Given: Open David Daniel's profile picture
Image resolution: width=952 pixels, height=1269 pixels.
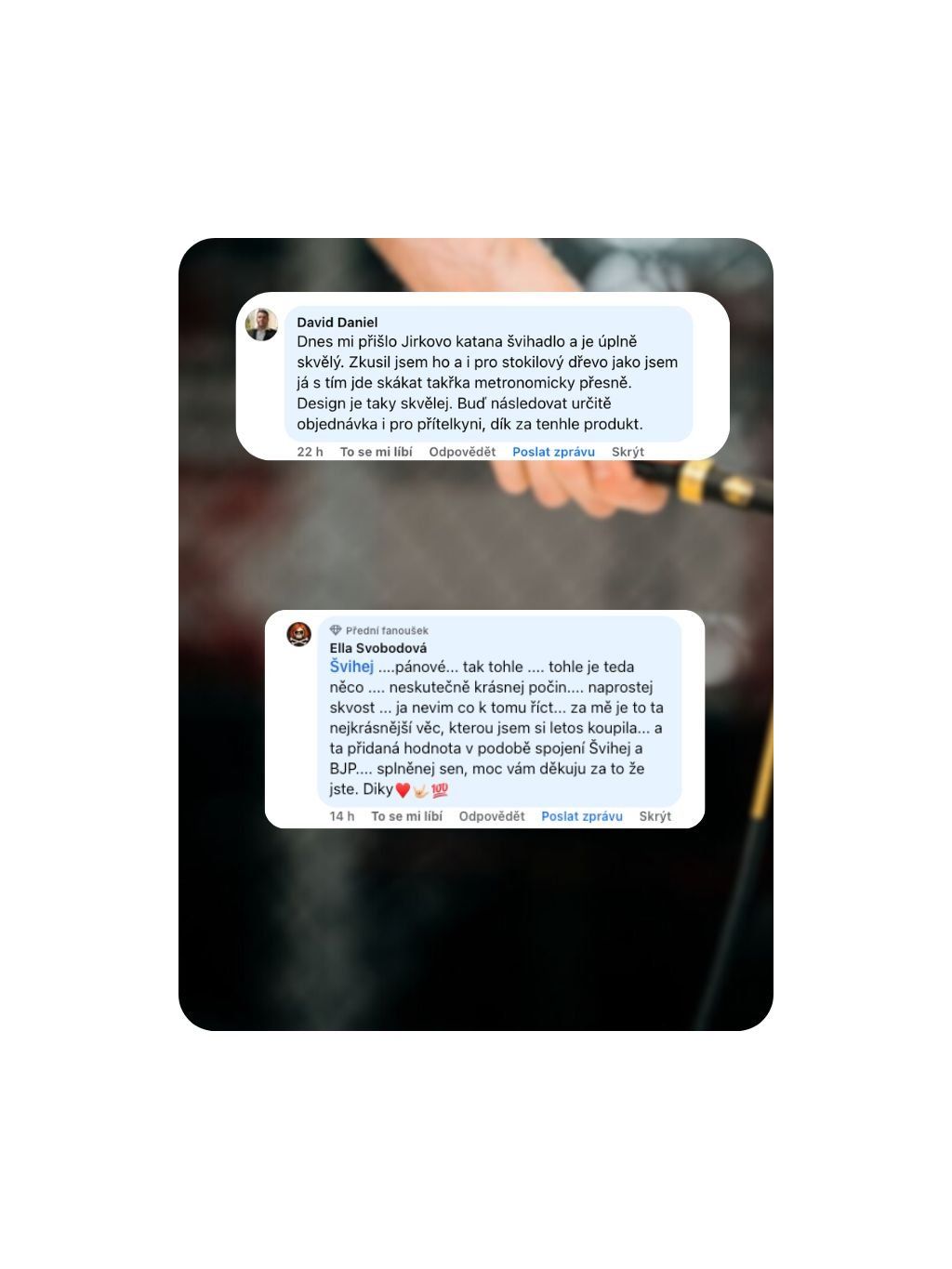Looking at the screenshot, I should tap(261, 324).
